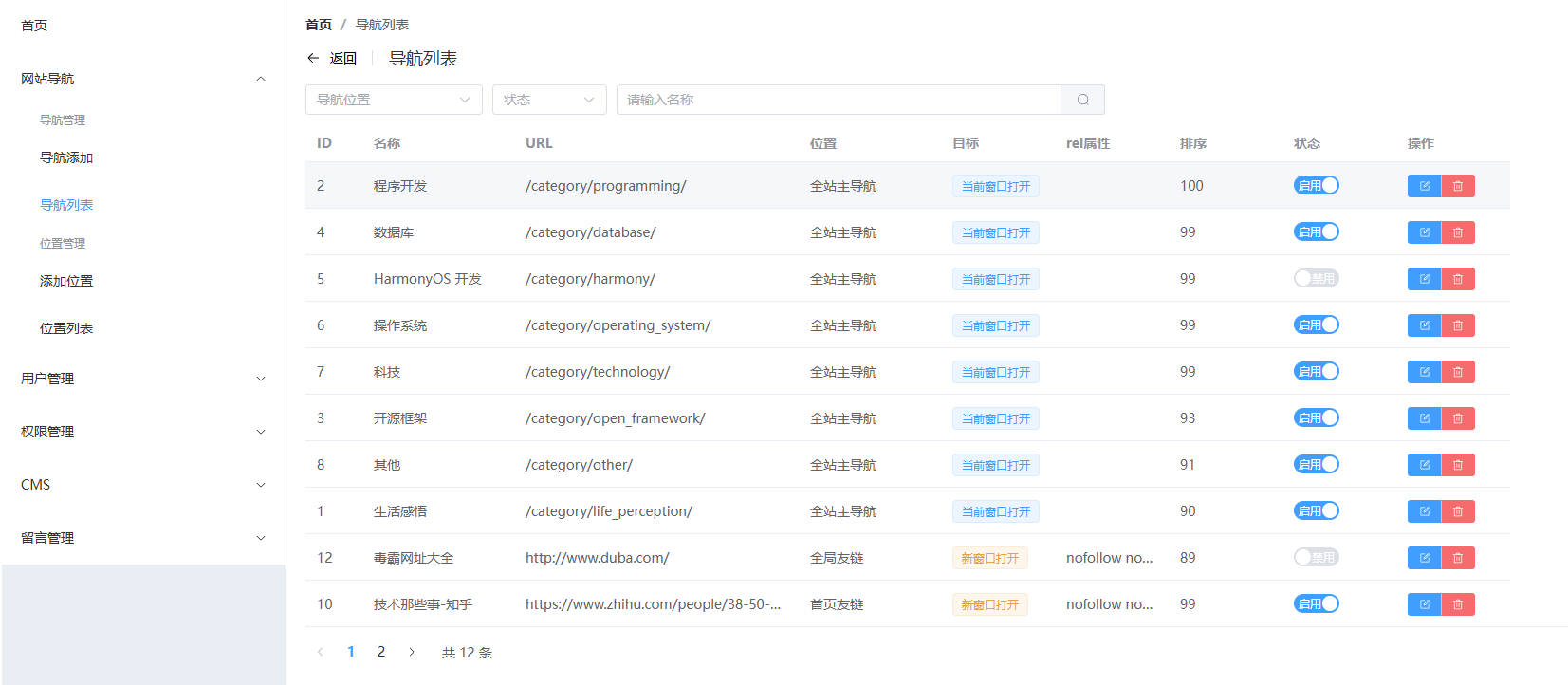Edit the 生活感悟 row
The image size is (1568, 685).
pos(1424,511)
